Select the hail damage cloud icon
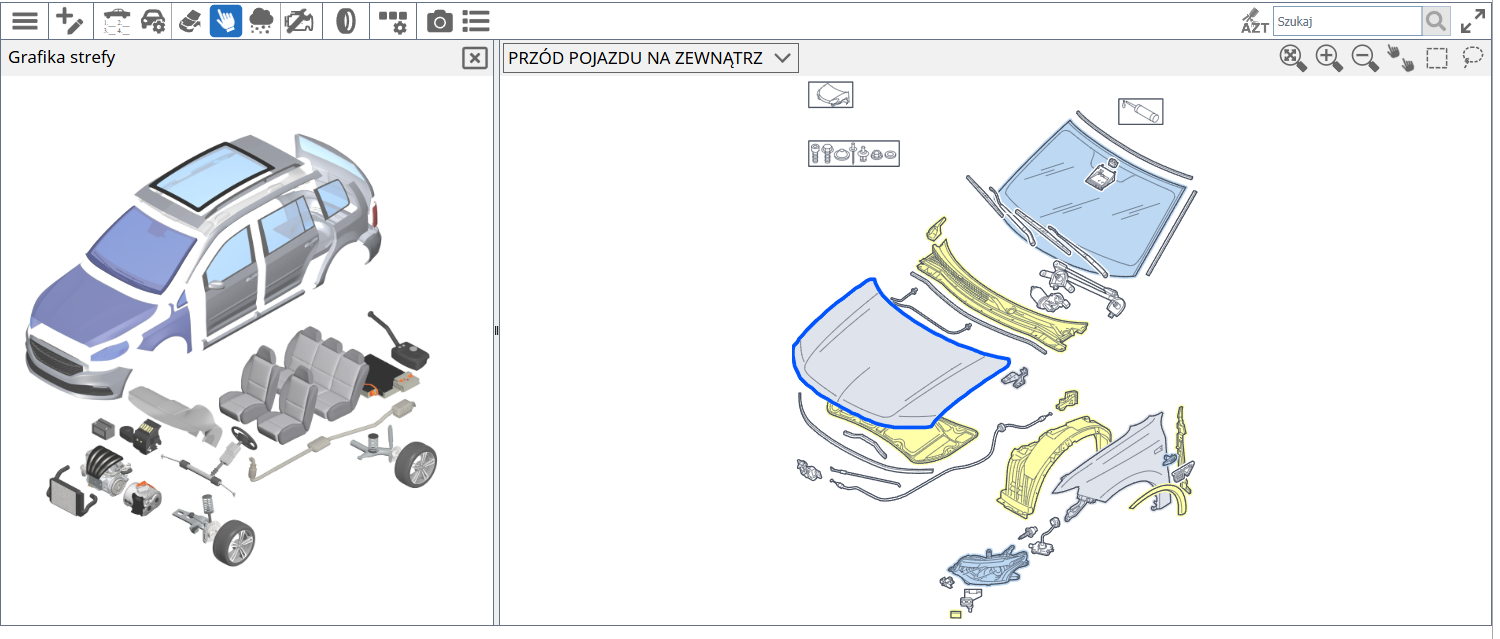This screenshot has height=639, width=1500. tap(261, 21)
